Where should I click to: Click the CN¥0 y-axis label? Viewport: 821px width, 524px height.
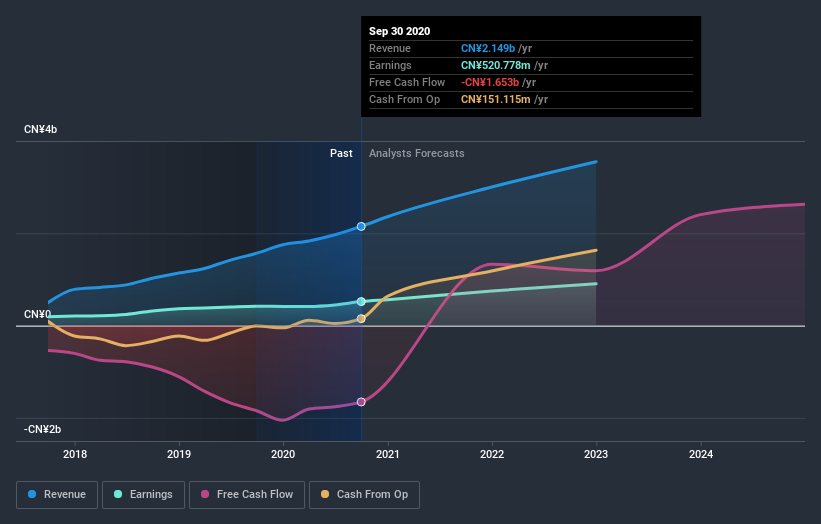[37, 314]
